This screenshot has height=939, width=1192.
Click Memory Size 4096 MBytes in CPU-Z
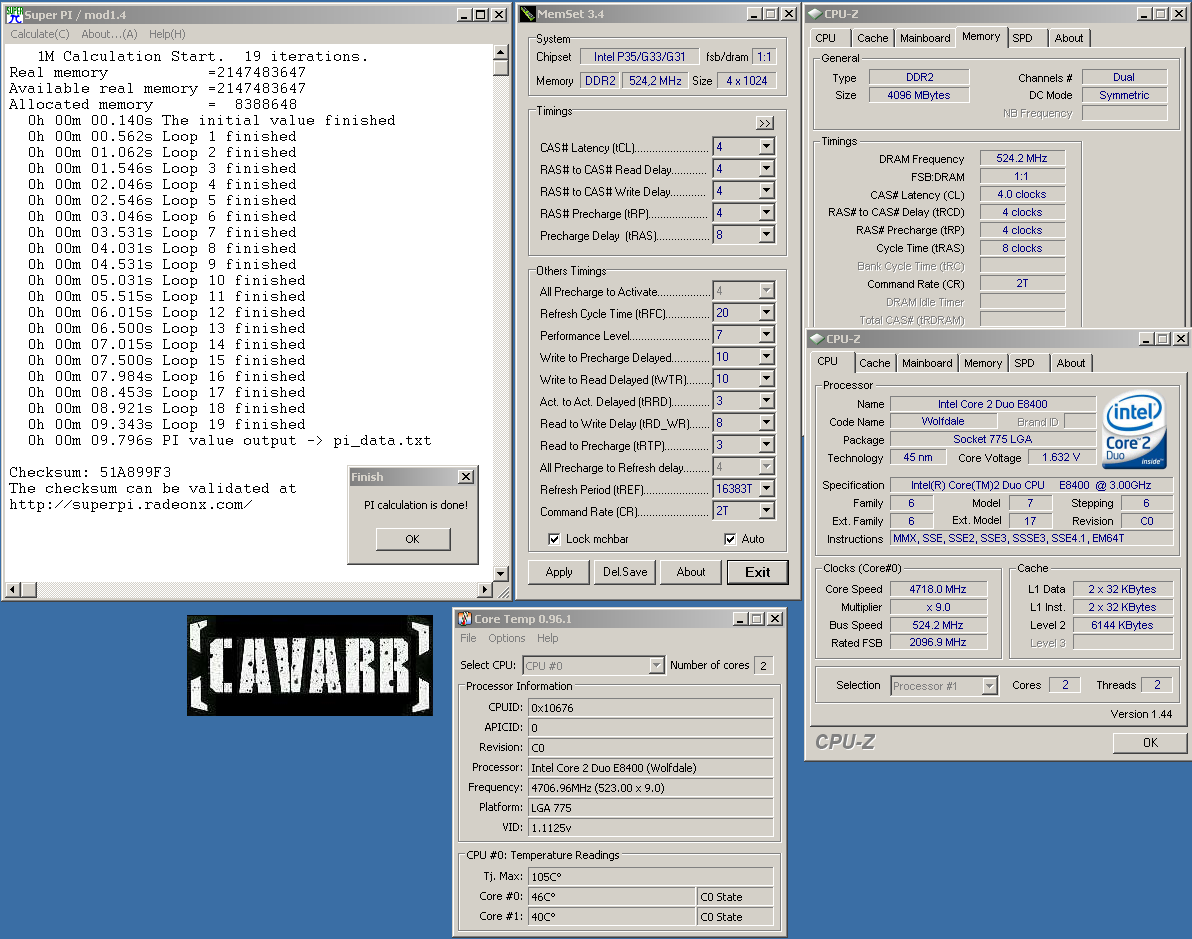(918, 95)
